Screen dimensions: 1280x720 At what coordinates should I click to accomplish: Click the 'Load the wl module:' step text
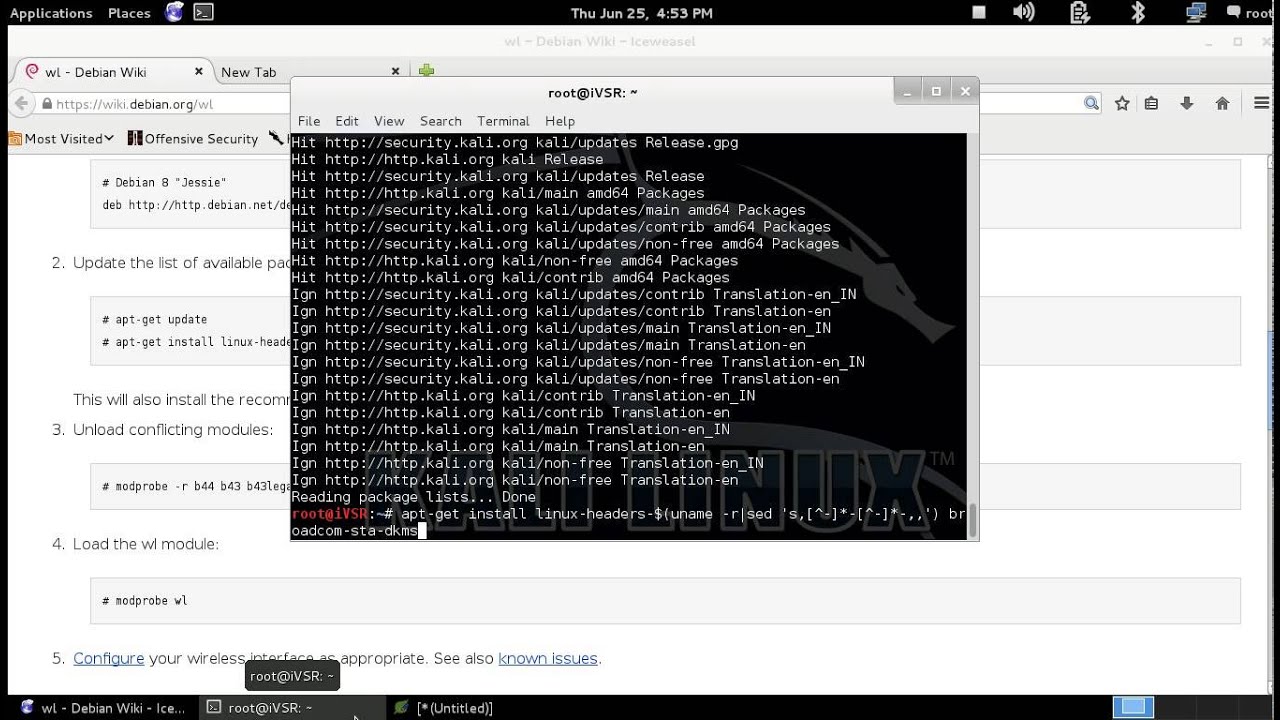146,544
